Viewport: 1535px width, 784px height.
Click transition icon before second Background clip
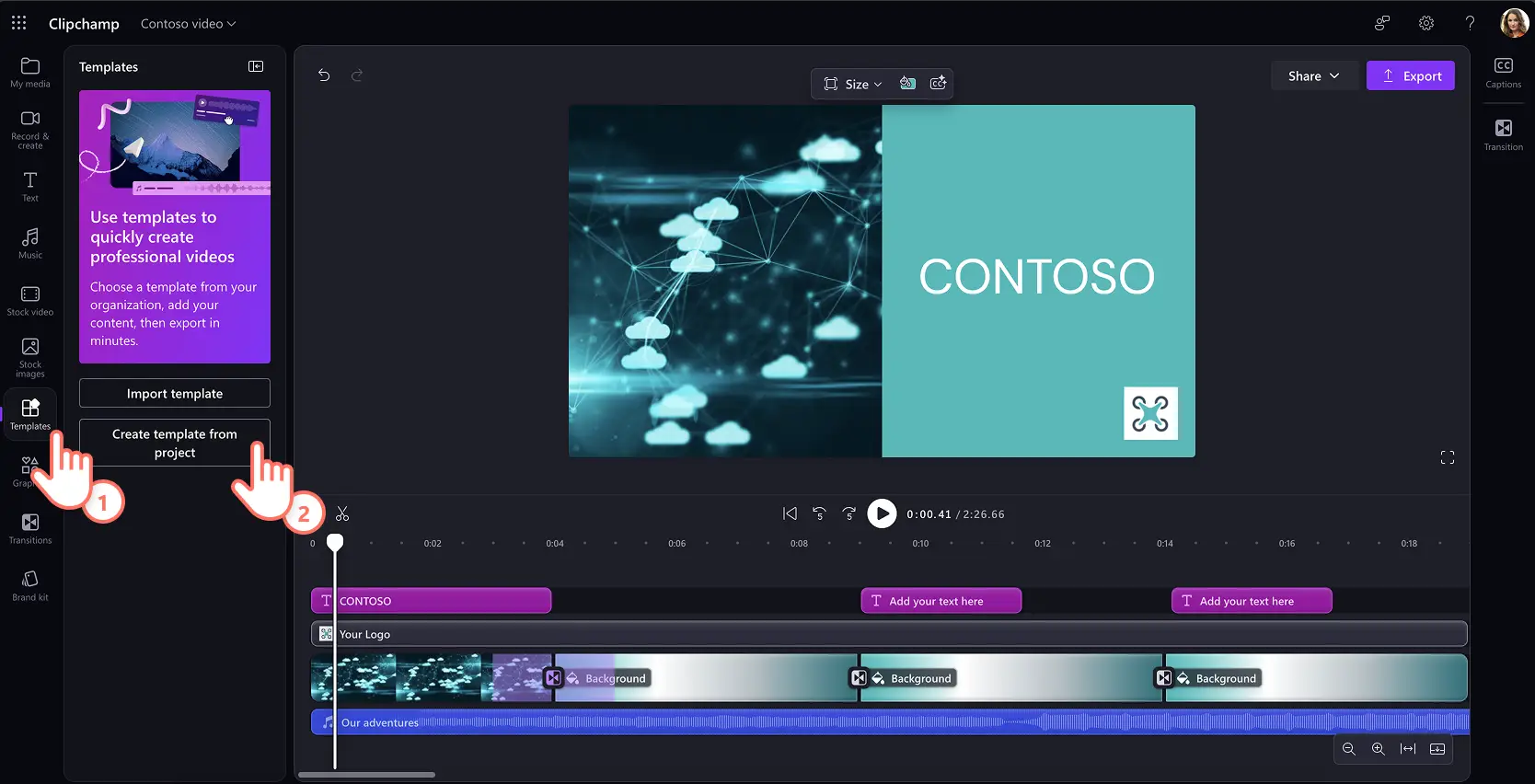859,678
